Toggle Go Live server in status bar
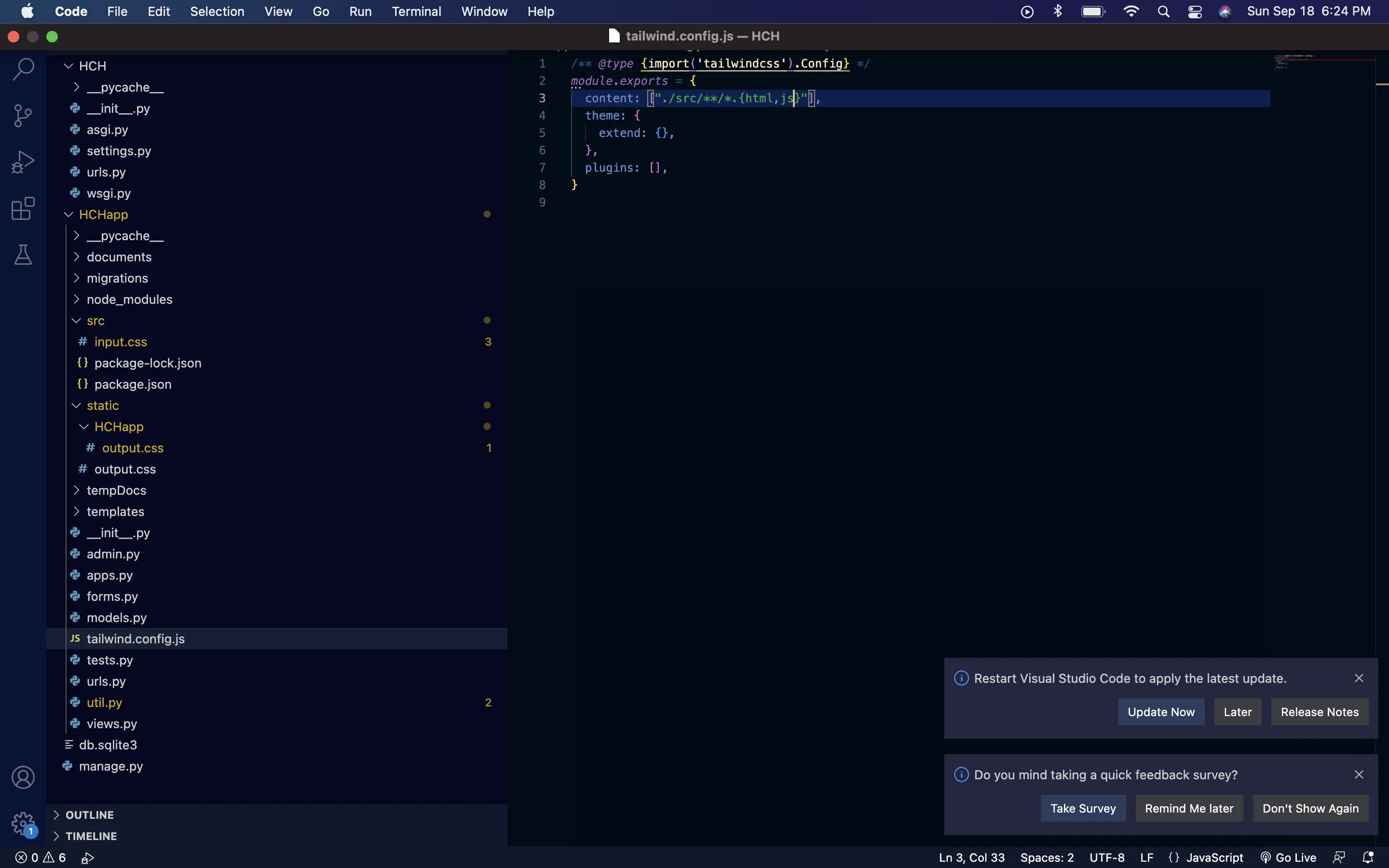This screenshot has width=1389, height=868. 1288,857
